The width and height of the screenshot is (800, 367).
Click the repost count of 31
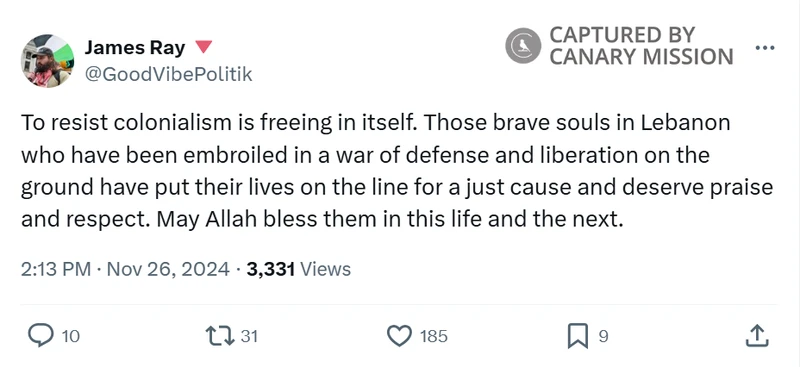point(248,336)
